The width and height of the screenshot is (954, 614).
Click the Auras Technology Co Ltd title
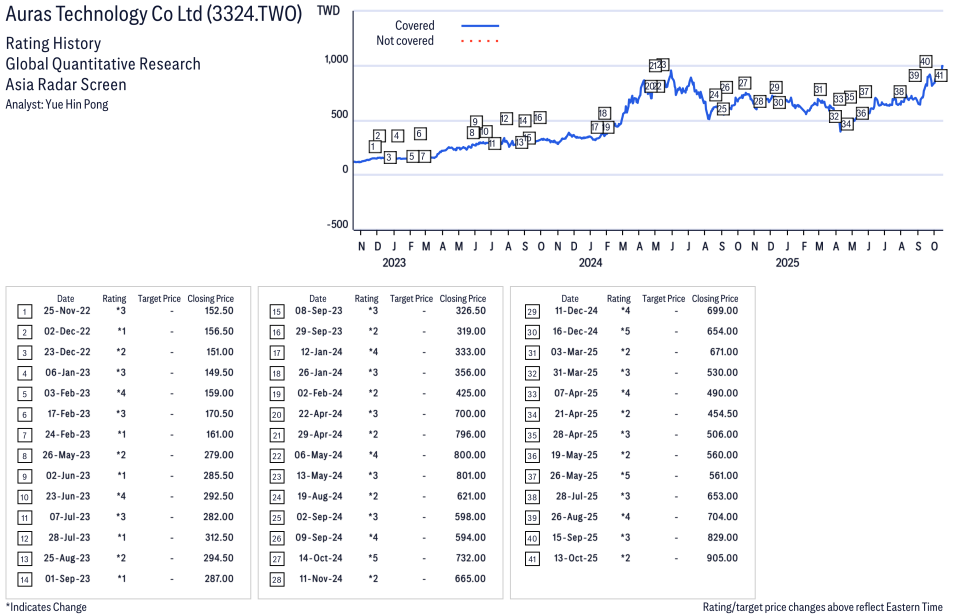(154, 17)
